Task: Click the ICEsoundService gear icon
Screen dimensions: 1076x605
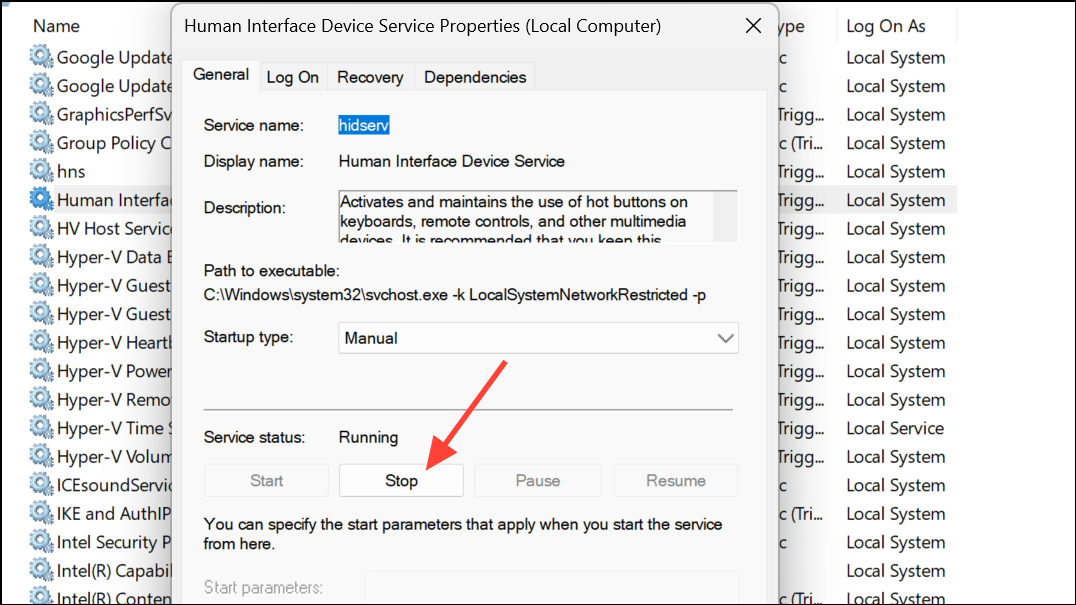Action: (x=41, y=485)
